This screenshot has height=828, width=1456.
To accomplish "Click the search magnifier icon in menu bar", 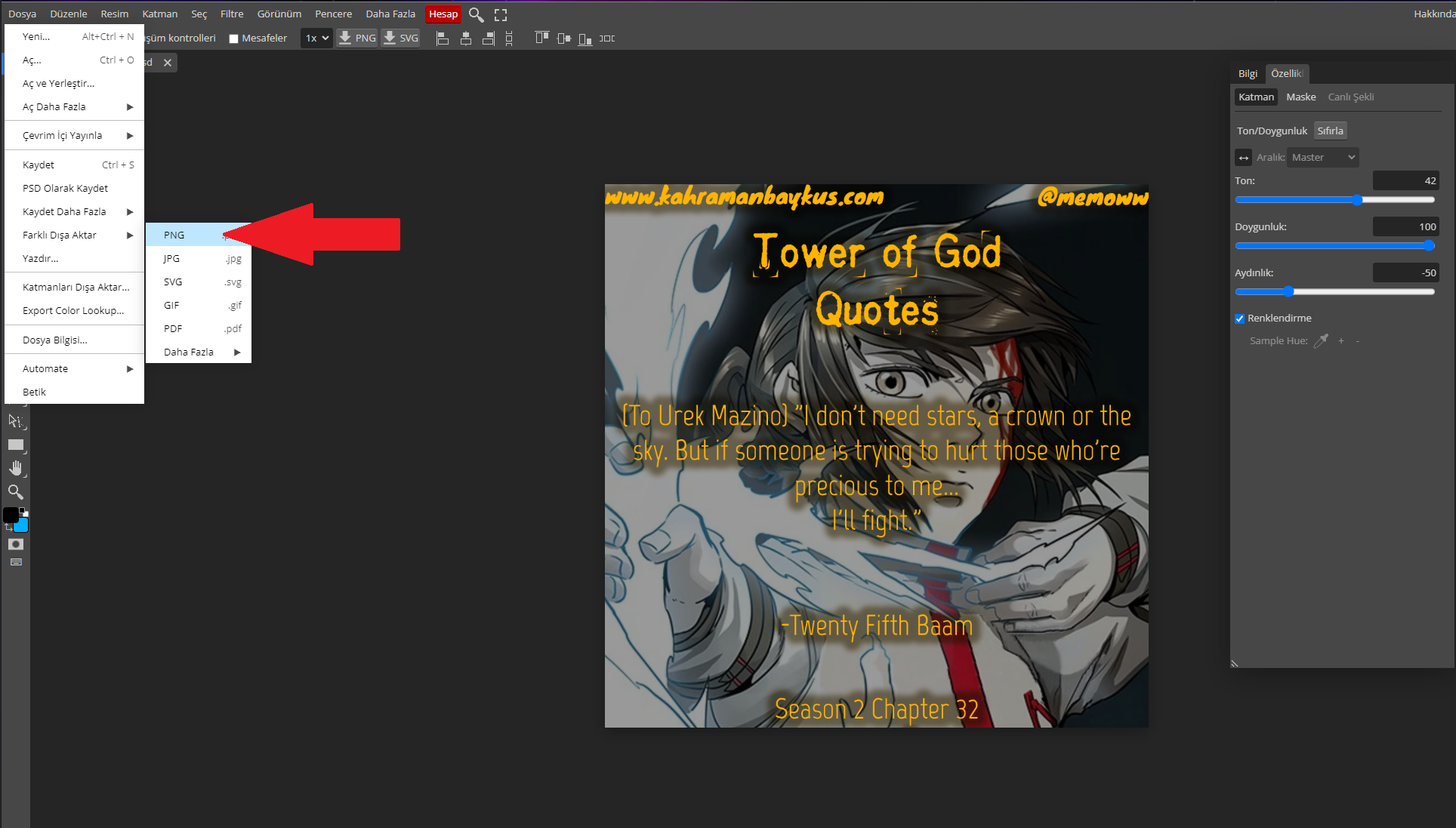I will click(x=476, y=14).
